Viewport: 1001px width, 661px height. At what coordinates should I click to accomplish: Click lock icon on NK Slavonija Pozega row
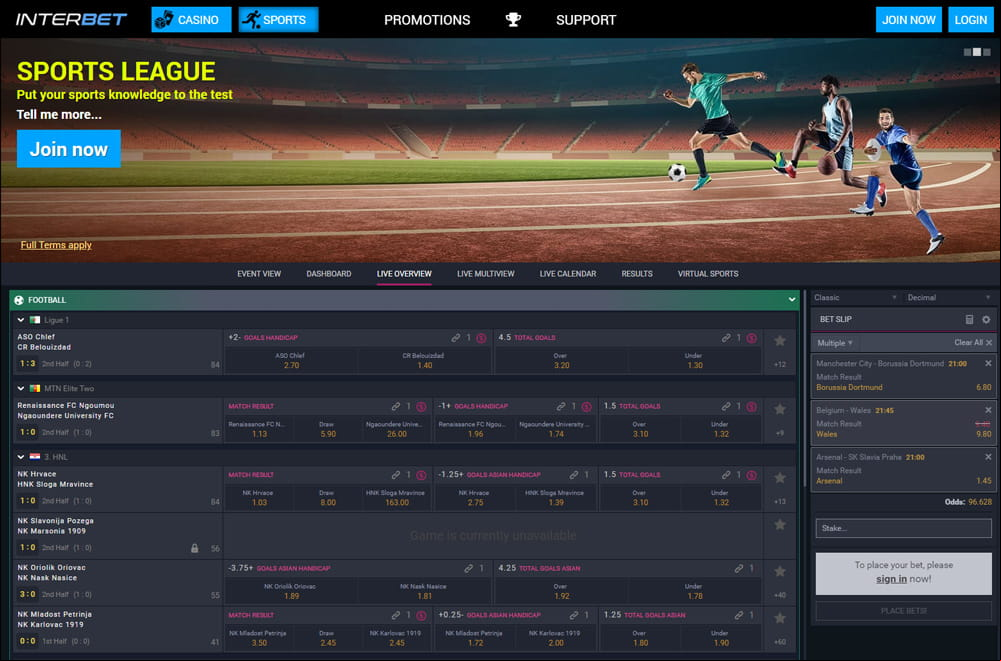(x=195, y=548)
